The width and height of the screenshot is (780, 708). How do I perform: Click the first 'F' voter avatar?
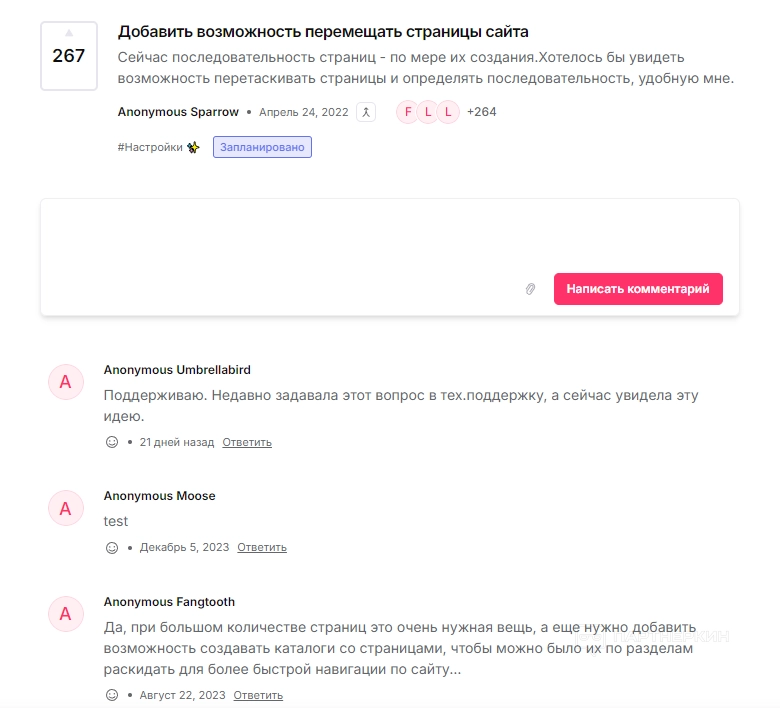point(407,112)
